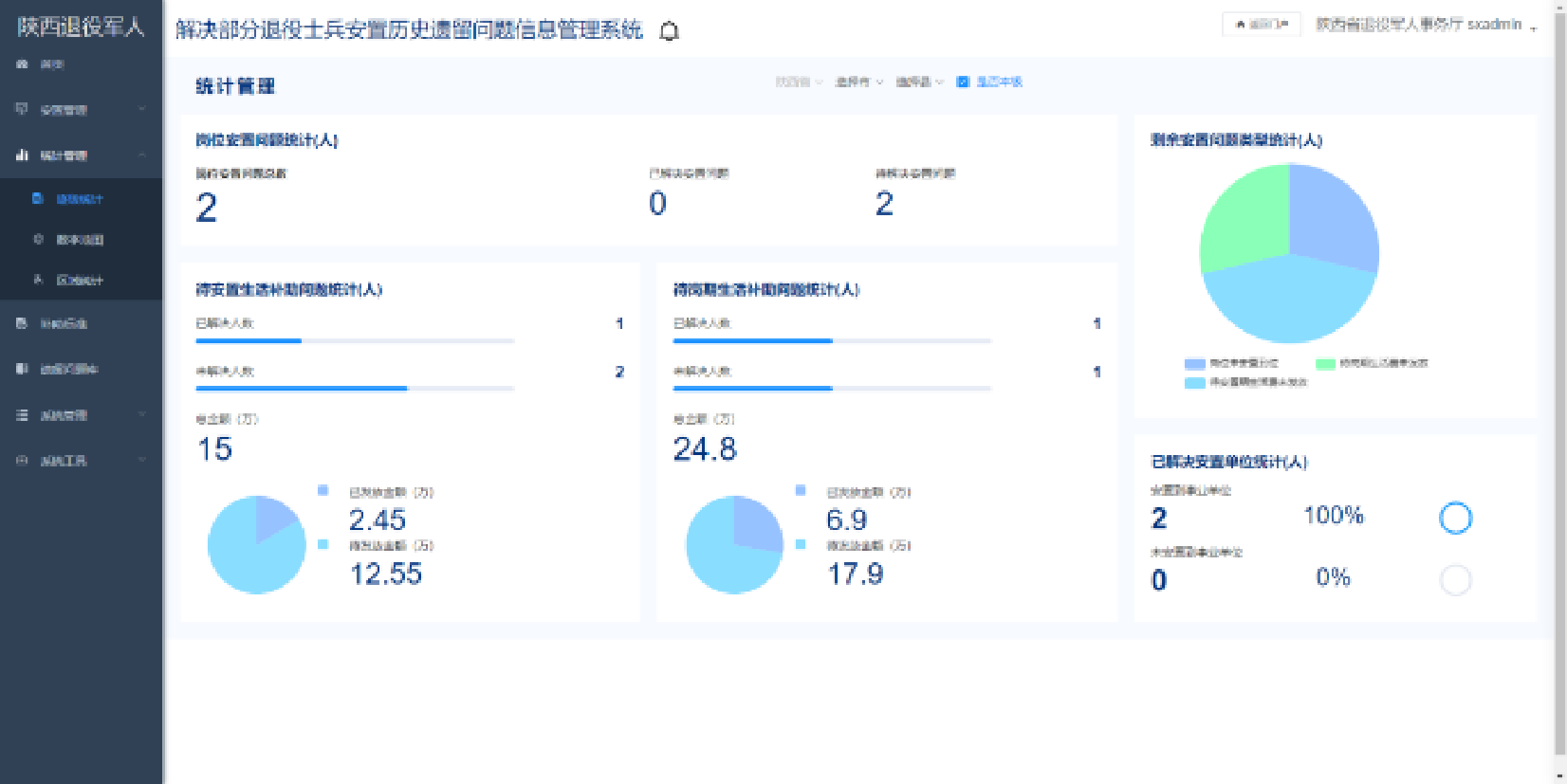Click the legend swatch beside 2.45 amount
1567x784 pixels.
(x=323, y=490)
